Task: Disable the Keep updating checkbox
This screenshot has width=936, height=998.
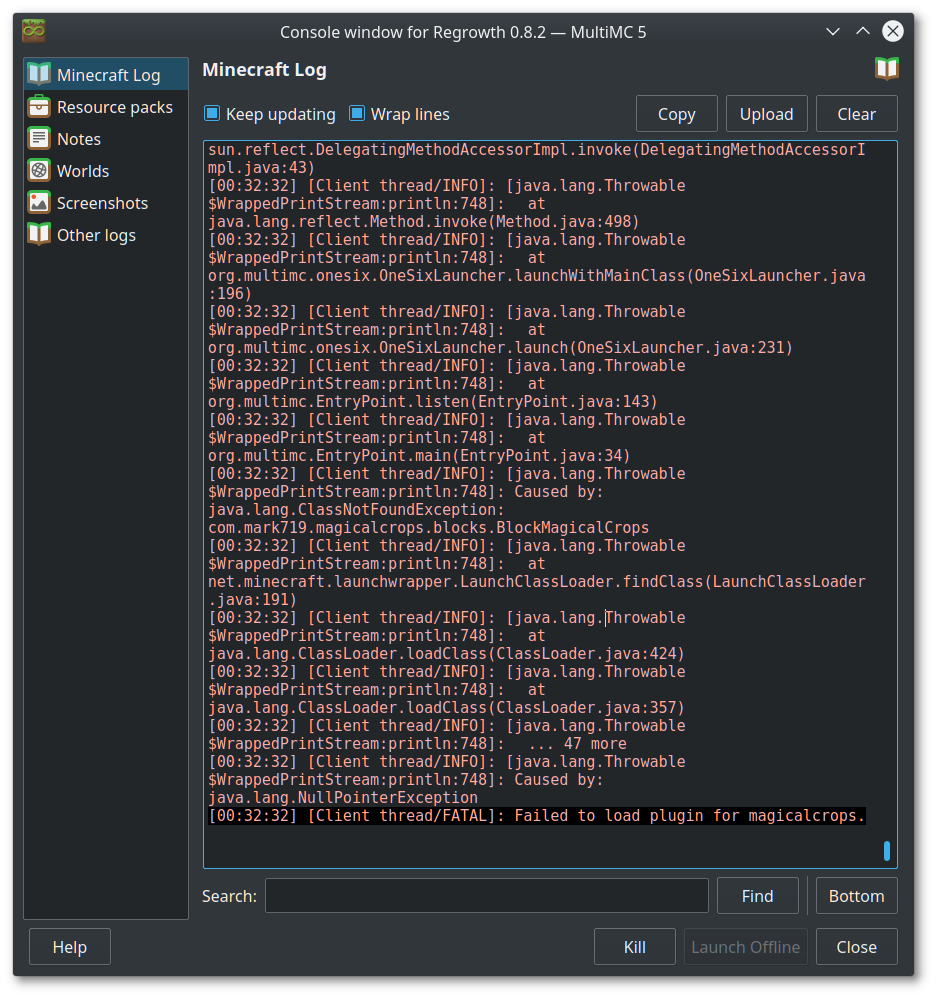Action: (x=212, y=114)
